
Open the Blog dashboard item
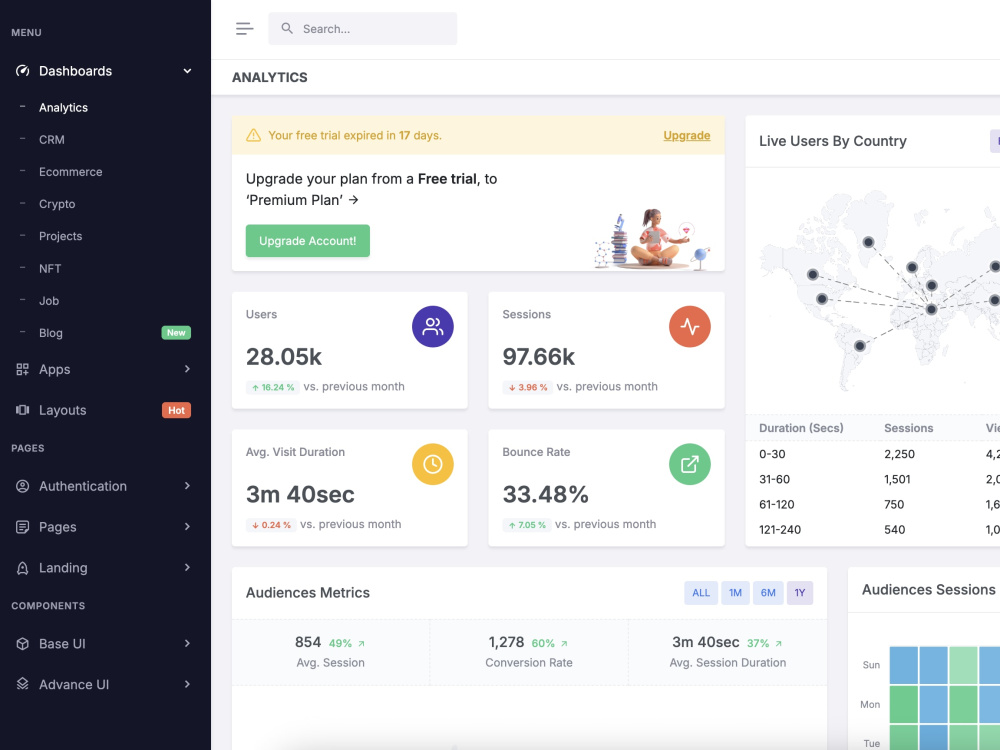coord(50,333)
